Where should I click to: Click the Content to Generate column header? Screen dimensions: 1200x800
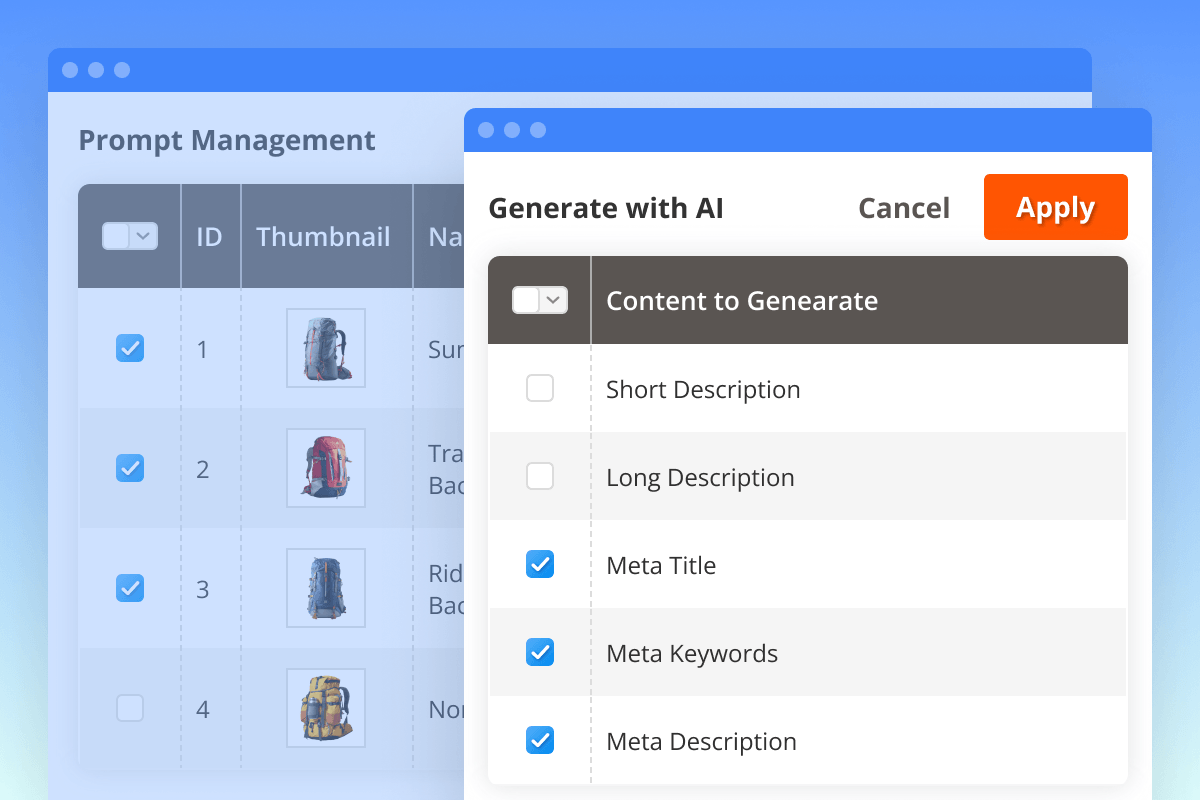coord(742,301)
